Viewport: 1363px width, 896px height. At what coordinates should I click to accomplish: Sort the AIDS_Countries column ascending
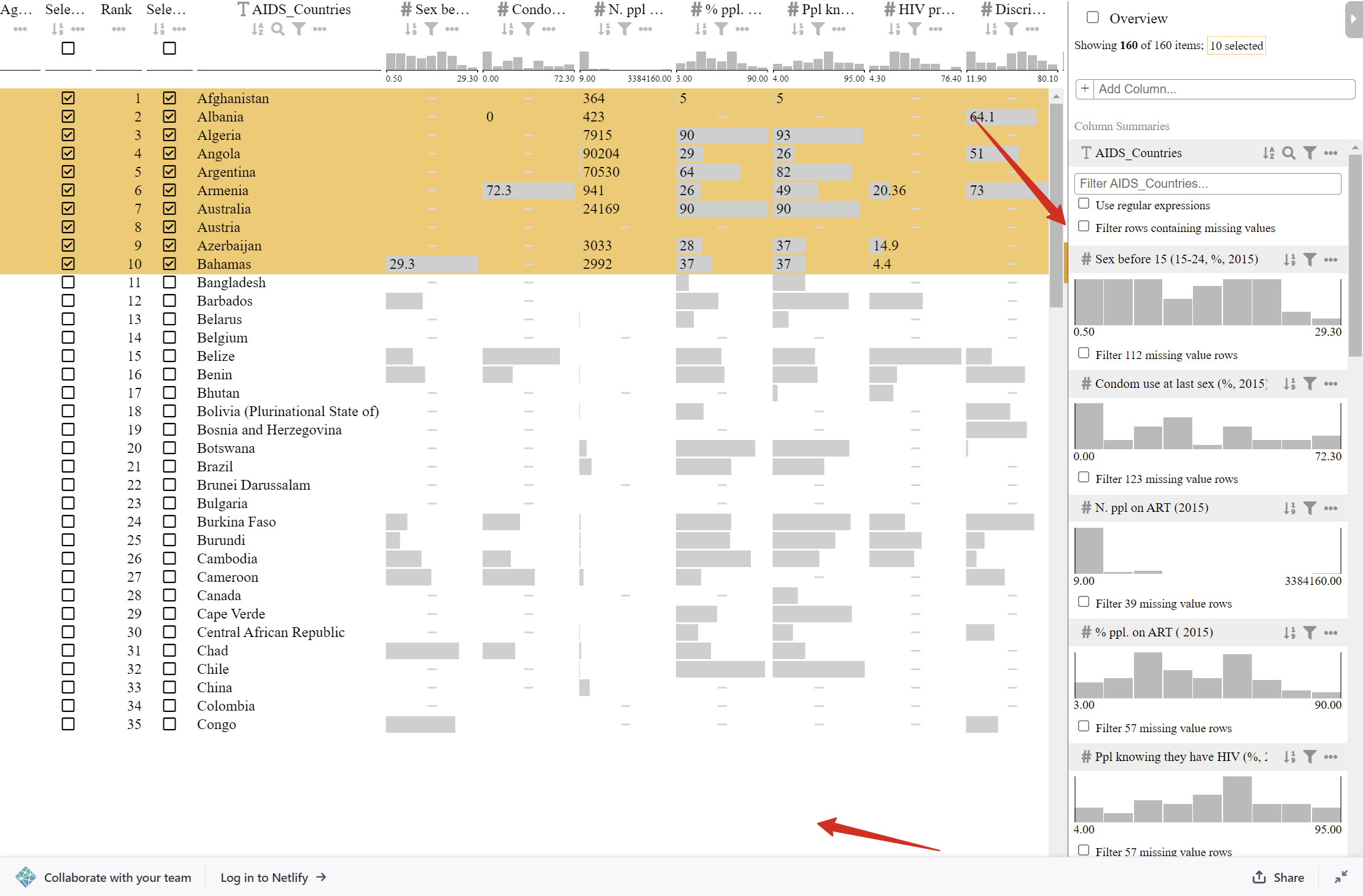pyautogui.click(x=257, y=28)
